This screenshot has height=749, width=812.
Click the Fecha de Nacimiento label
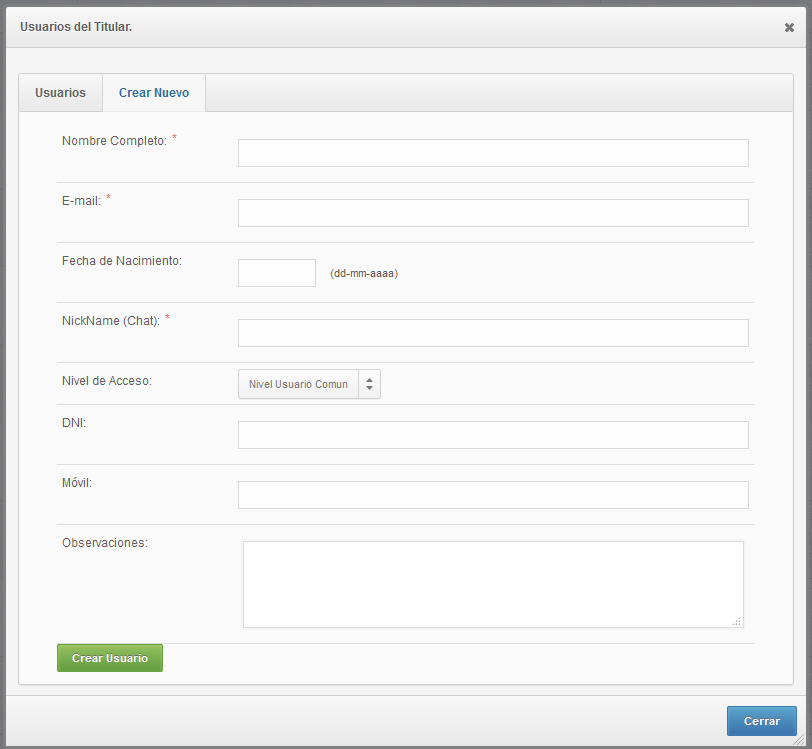pyautogui.click(x=122, y=261)
